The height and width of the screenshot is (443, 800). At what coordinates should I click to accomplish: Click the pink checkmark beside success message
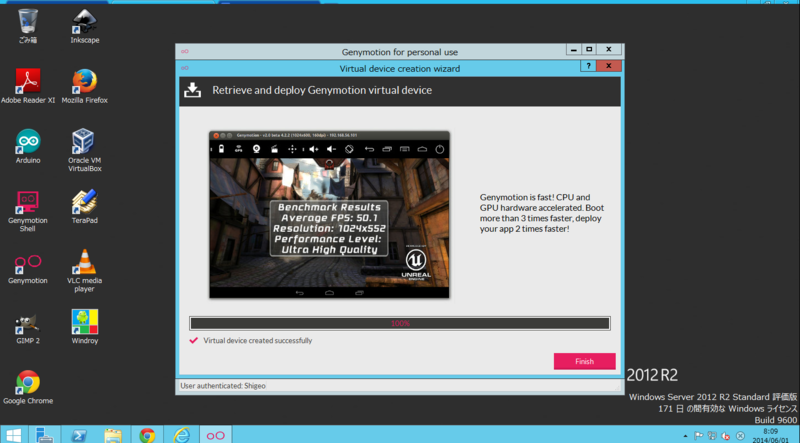click(193, 340)
